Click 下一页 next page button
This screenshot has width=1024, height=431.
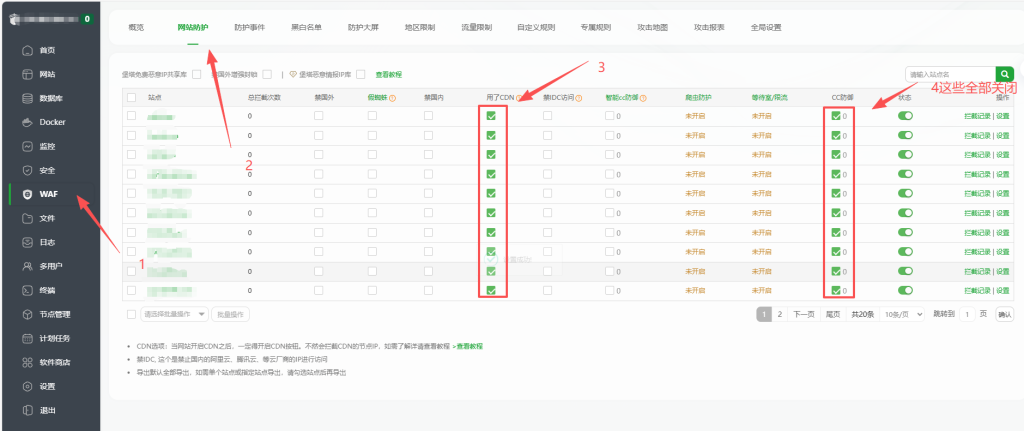(x=803, y=314)
